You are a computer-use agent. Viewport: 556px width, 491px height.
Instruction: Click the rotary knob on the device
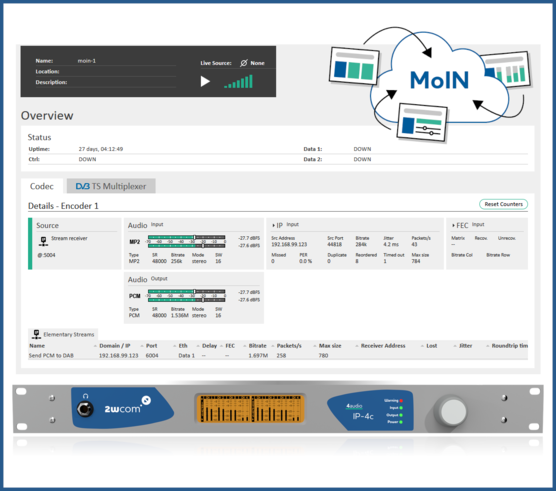452,412
